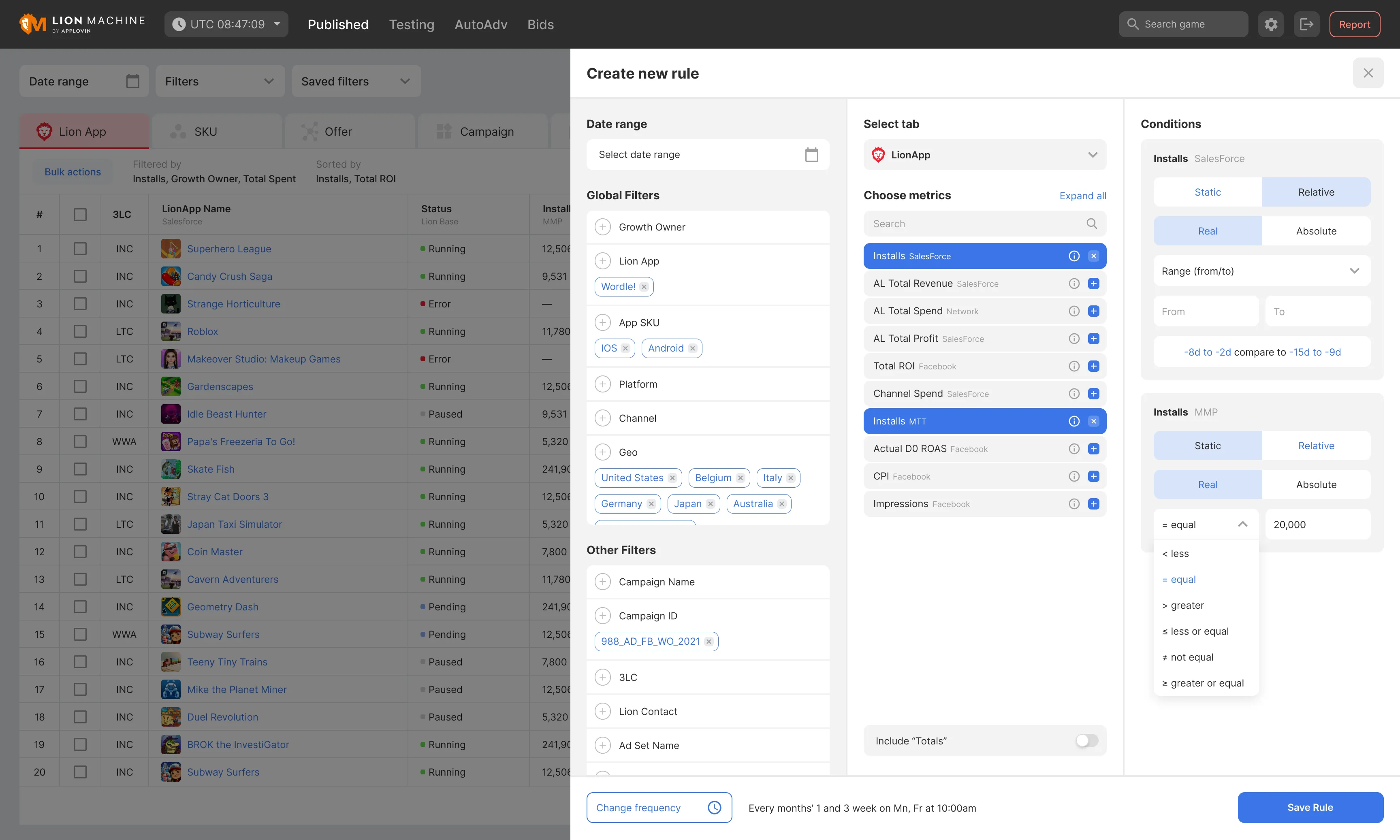This screenshot has width=1400, height=840.
Task: Close the Create new rule panel
Action: point(1368,73)
